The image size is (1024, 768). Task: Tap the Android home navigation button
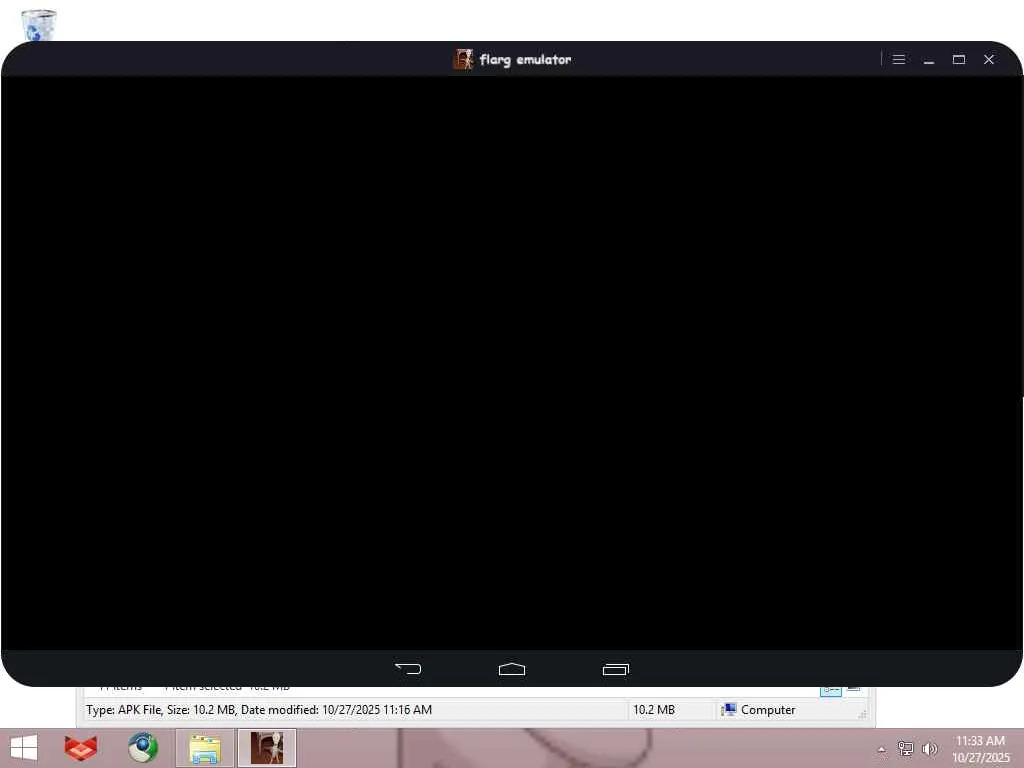coord(511,669)
